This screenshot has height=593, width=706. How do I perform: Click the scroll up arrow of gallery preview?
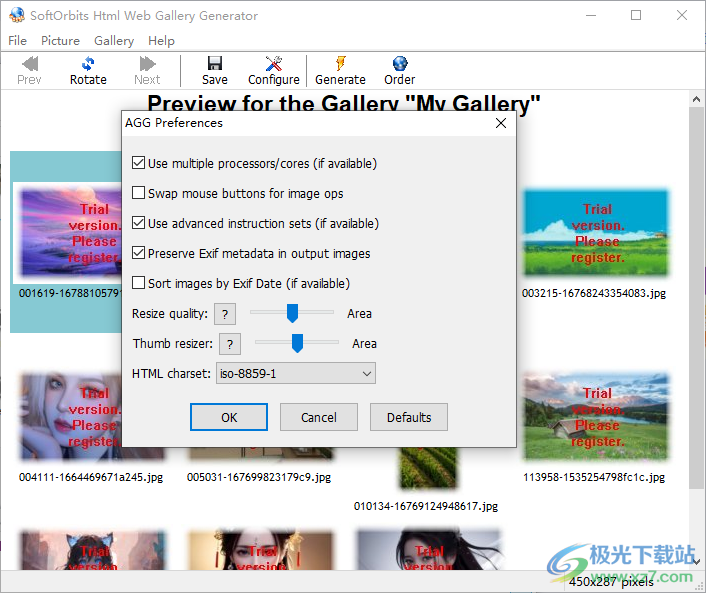coord(696,100)
